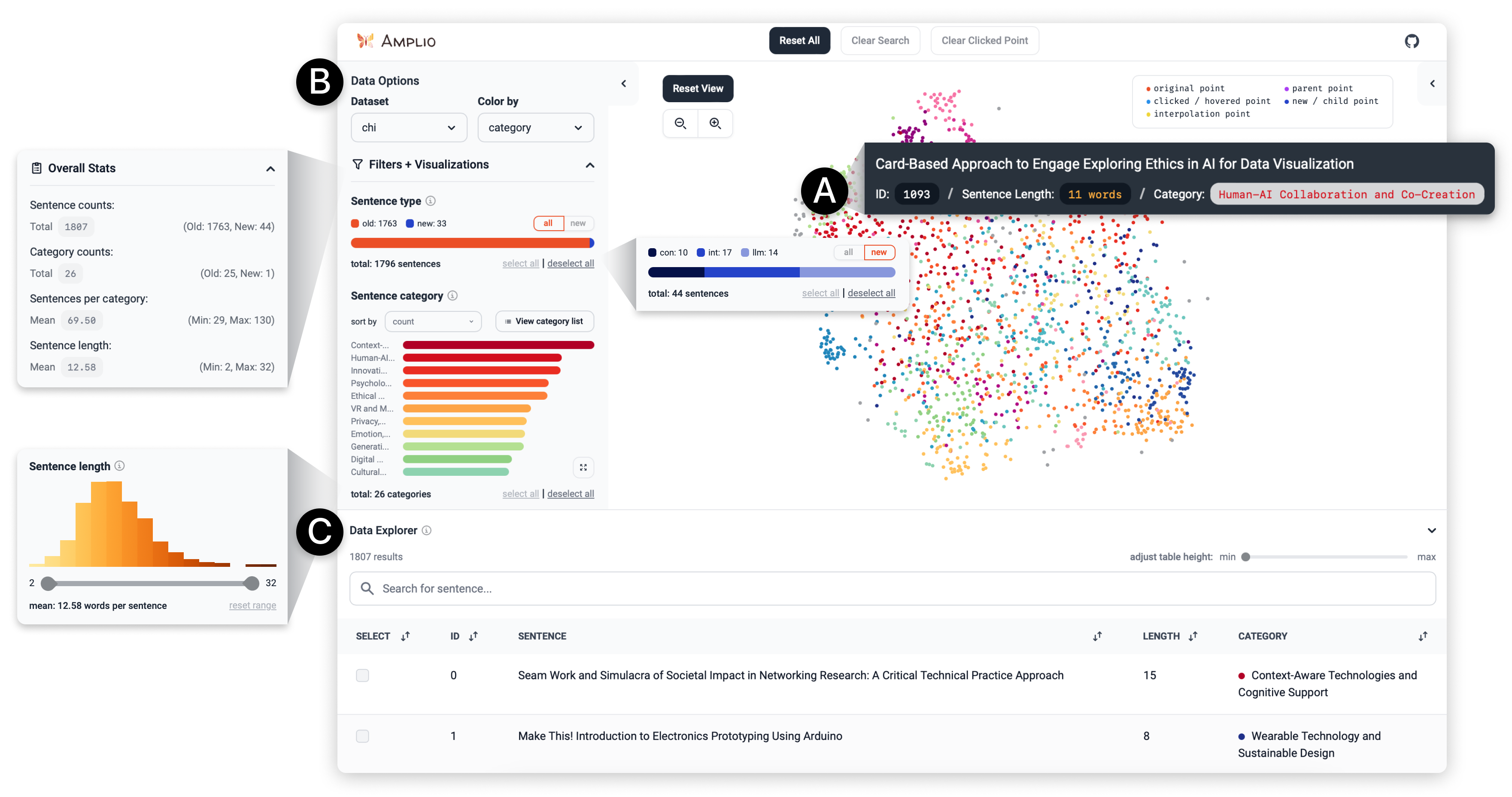Click the View category list button
Viewport: 1512px width, 797px height.
(x=544, y=321)
